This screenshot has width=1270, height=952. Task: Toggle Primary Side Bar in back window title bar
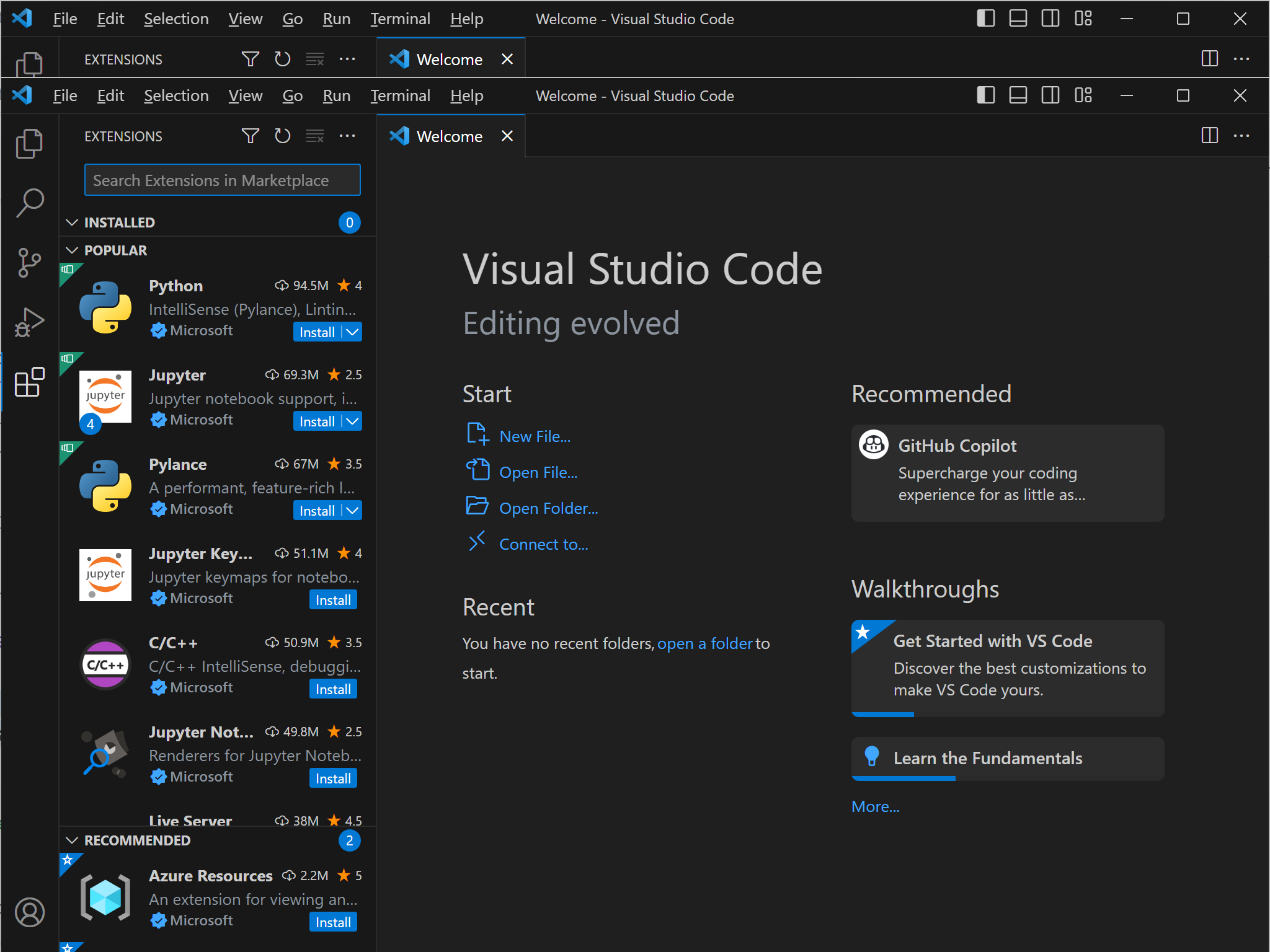coord(986,19)
